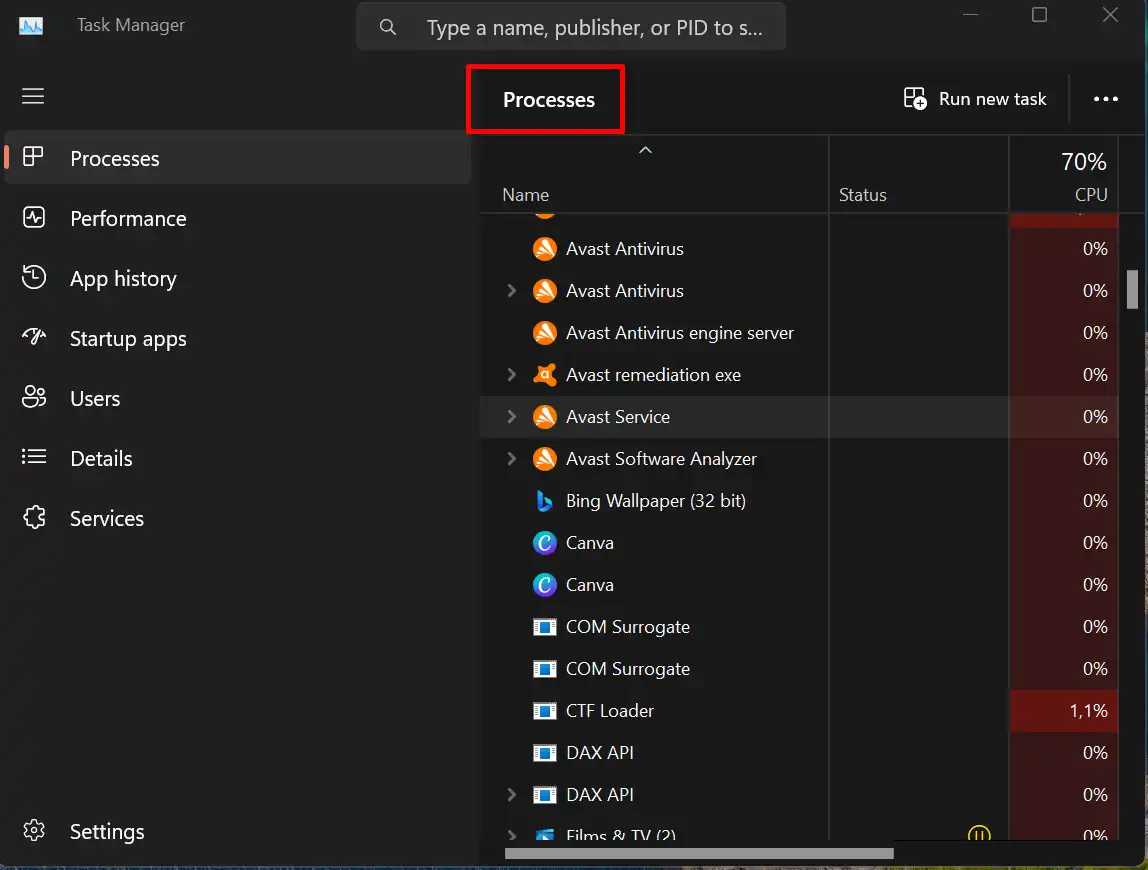Click the vertical scrollbar thumb
This screenshot has height=870, width=1148.
tap(1132, 290)
